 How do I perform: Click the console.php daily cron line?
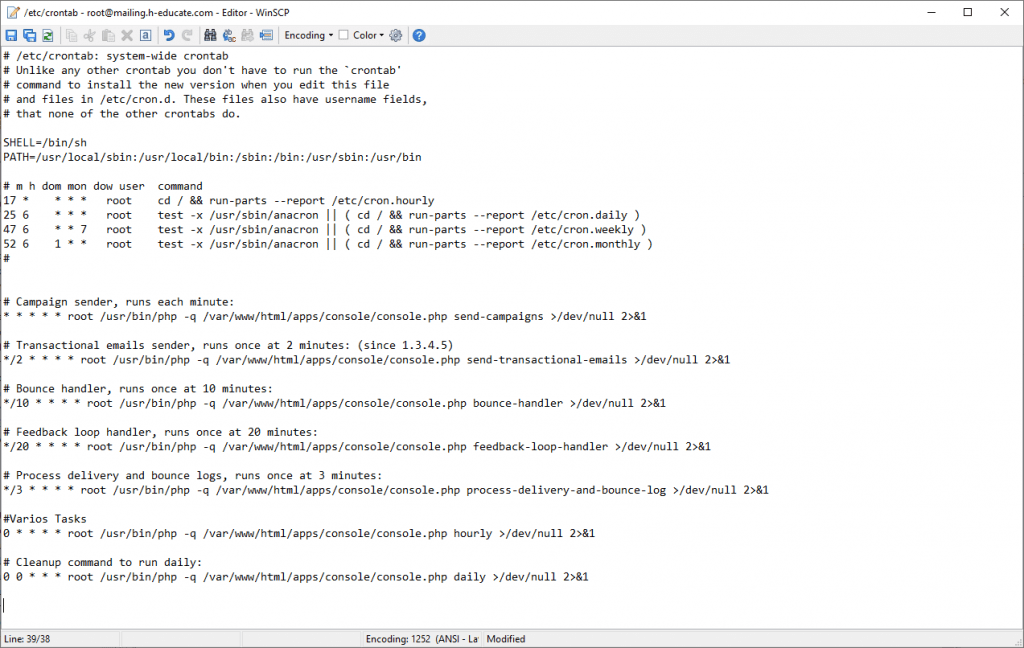click(x=296, y=577)
